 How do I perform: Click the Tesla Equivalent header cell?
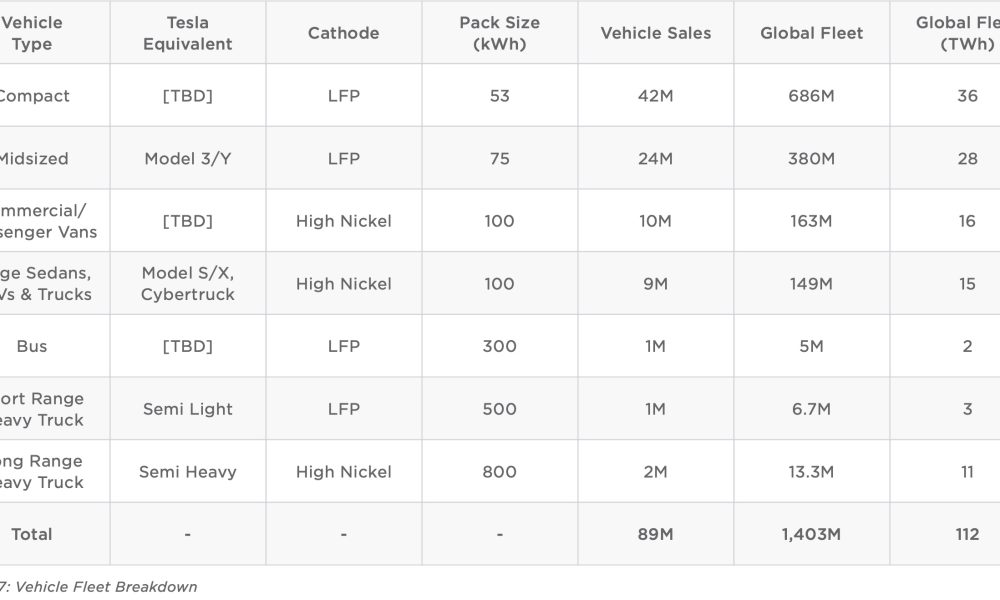click(x=188, y=33)
